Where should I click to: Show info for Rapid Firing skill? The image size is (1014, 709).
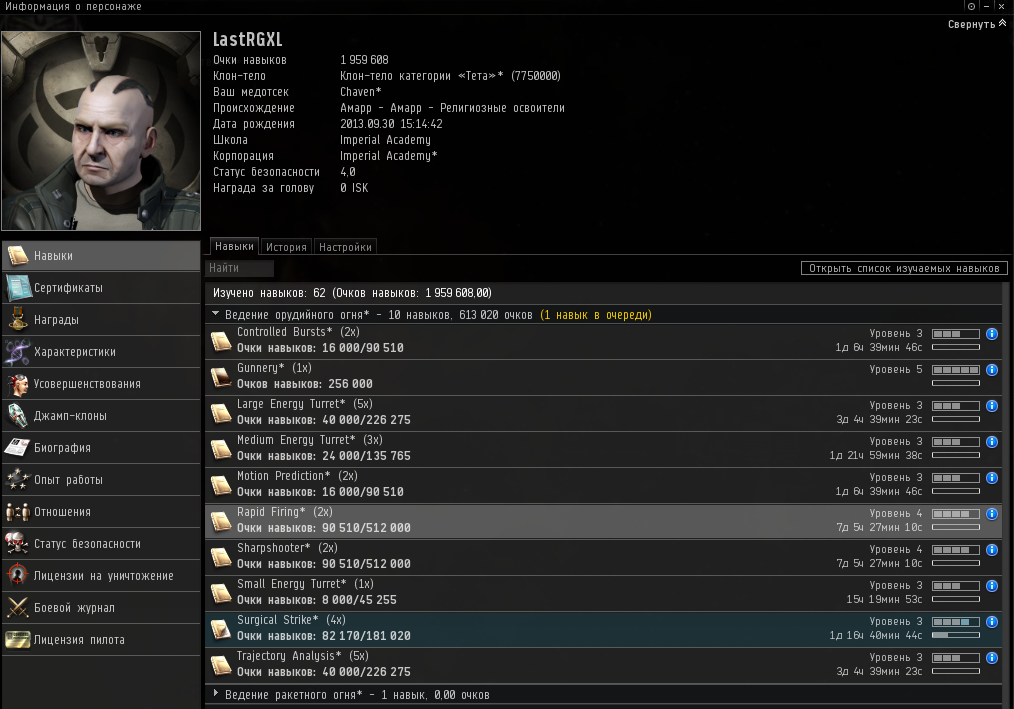click(x=991, y=514)
